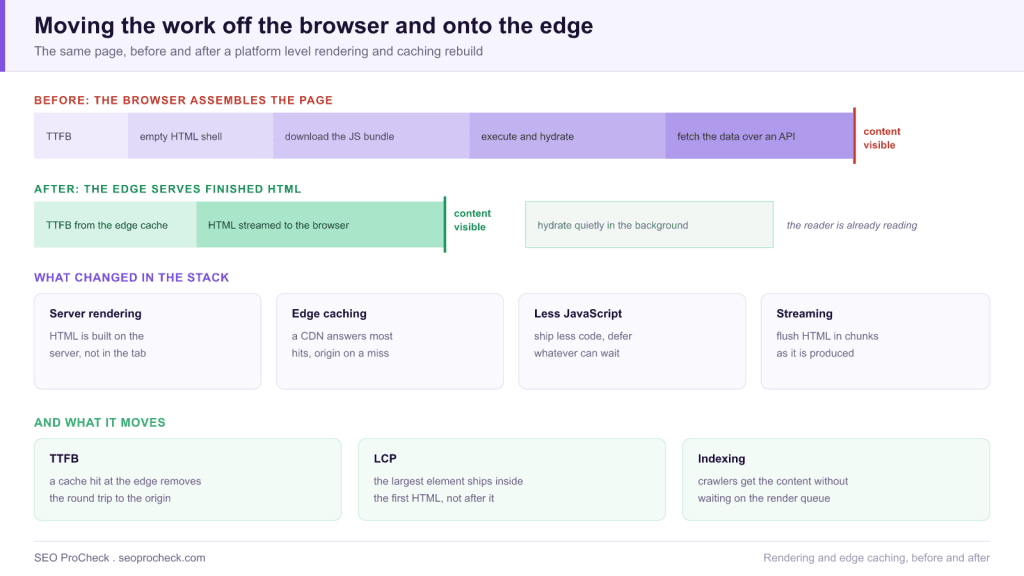Select the plain "TTFB" timeline segment
This screenshot has height=576, width=1024.
coord(81,136)
